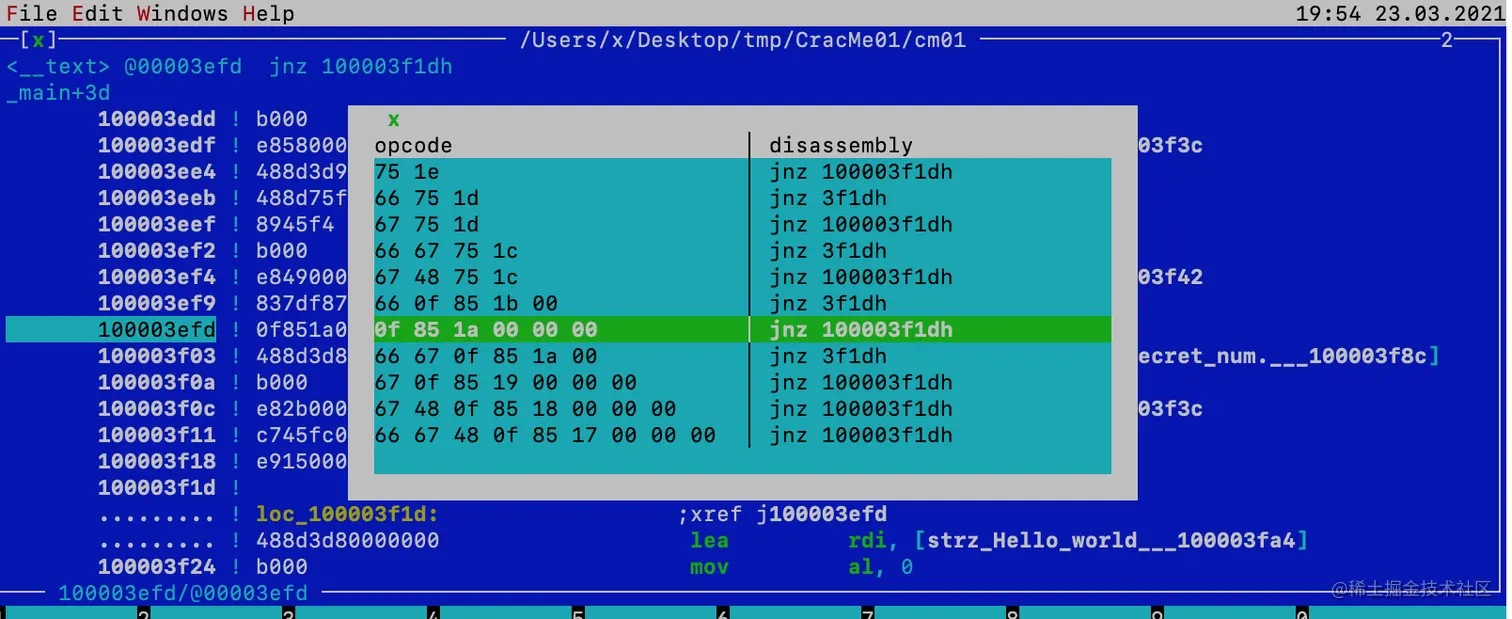Click status bar offset 100003efd/@00003efd
The height and width of the screenshot is (619, 1512).
click(183, 593)
